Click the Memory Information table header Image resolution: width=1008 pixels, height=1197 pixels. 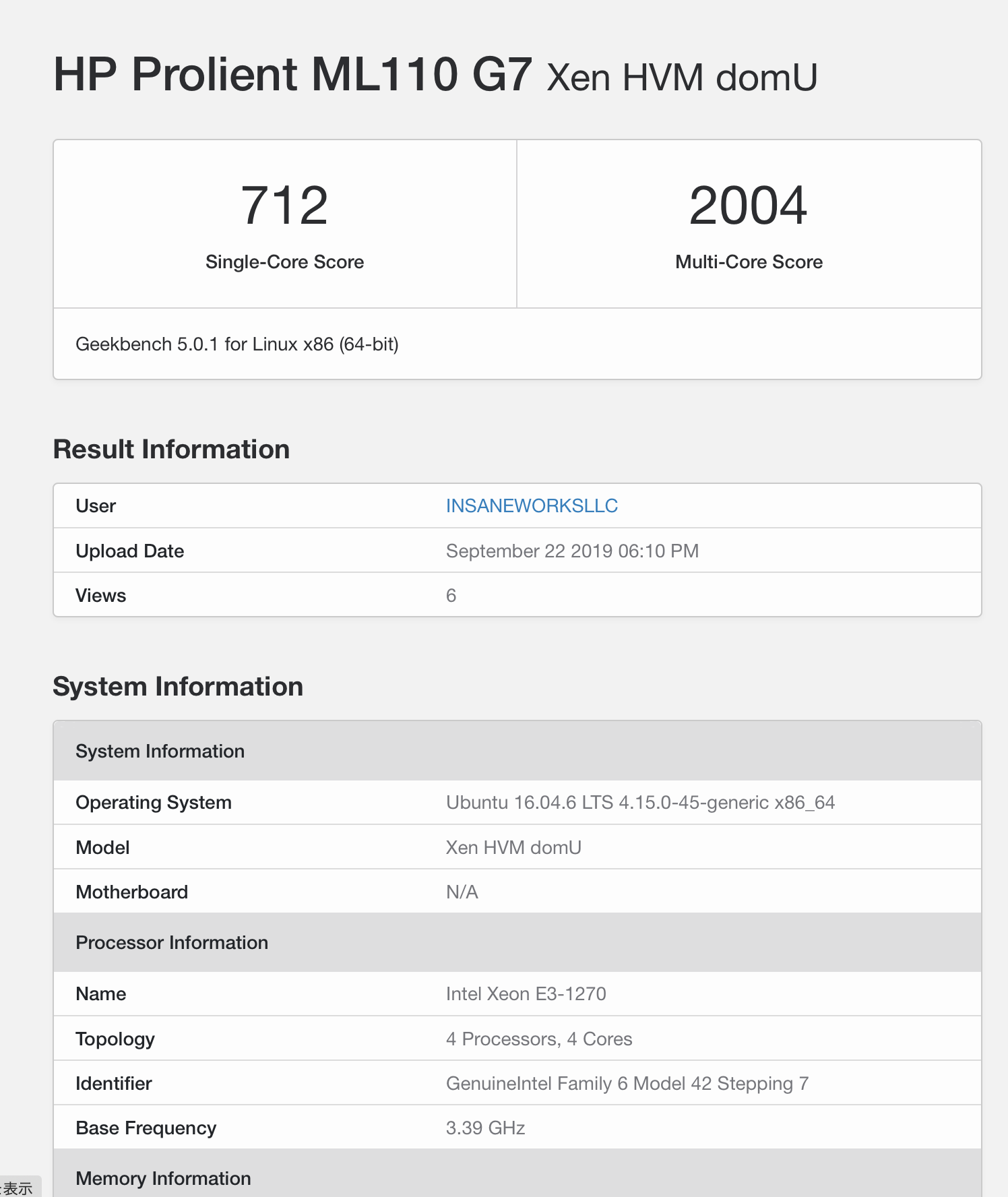pos(517,1173)
